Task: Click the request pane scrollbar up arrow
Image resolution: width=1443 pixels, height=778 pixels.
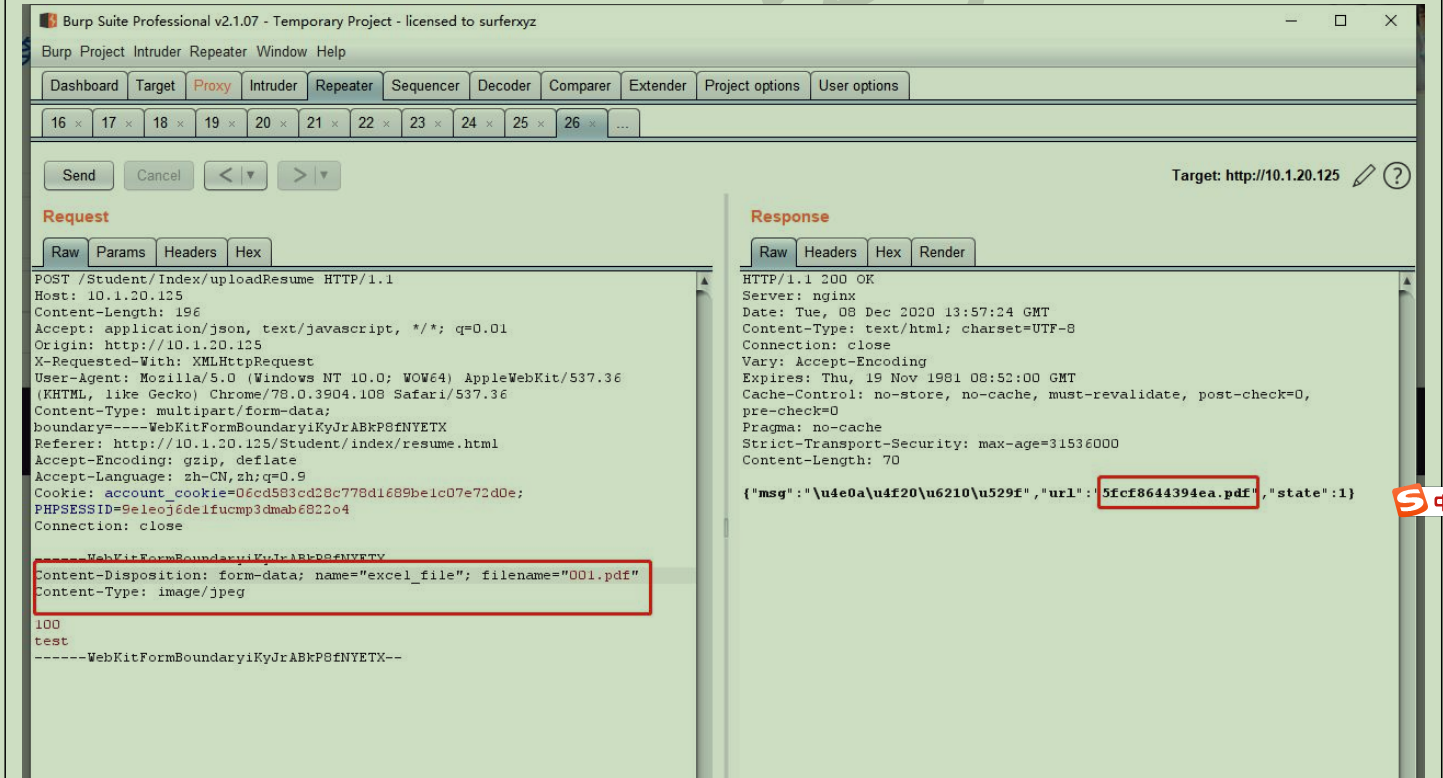Action: (x=704, y=281)
